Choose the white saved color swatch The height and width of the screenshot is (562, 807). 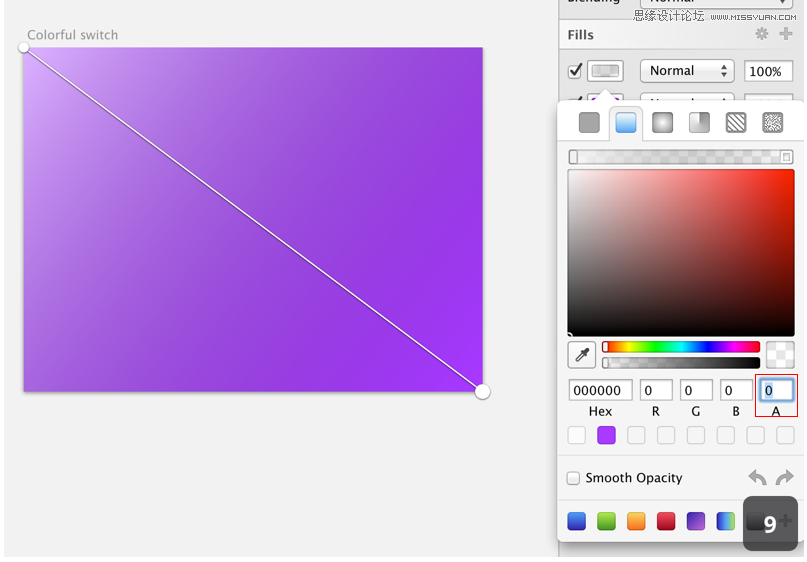point(576,435)
